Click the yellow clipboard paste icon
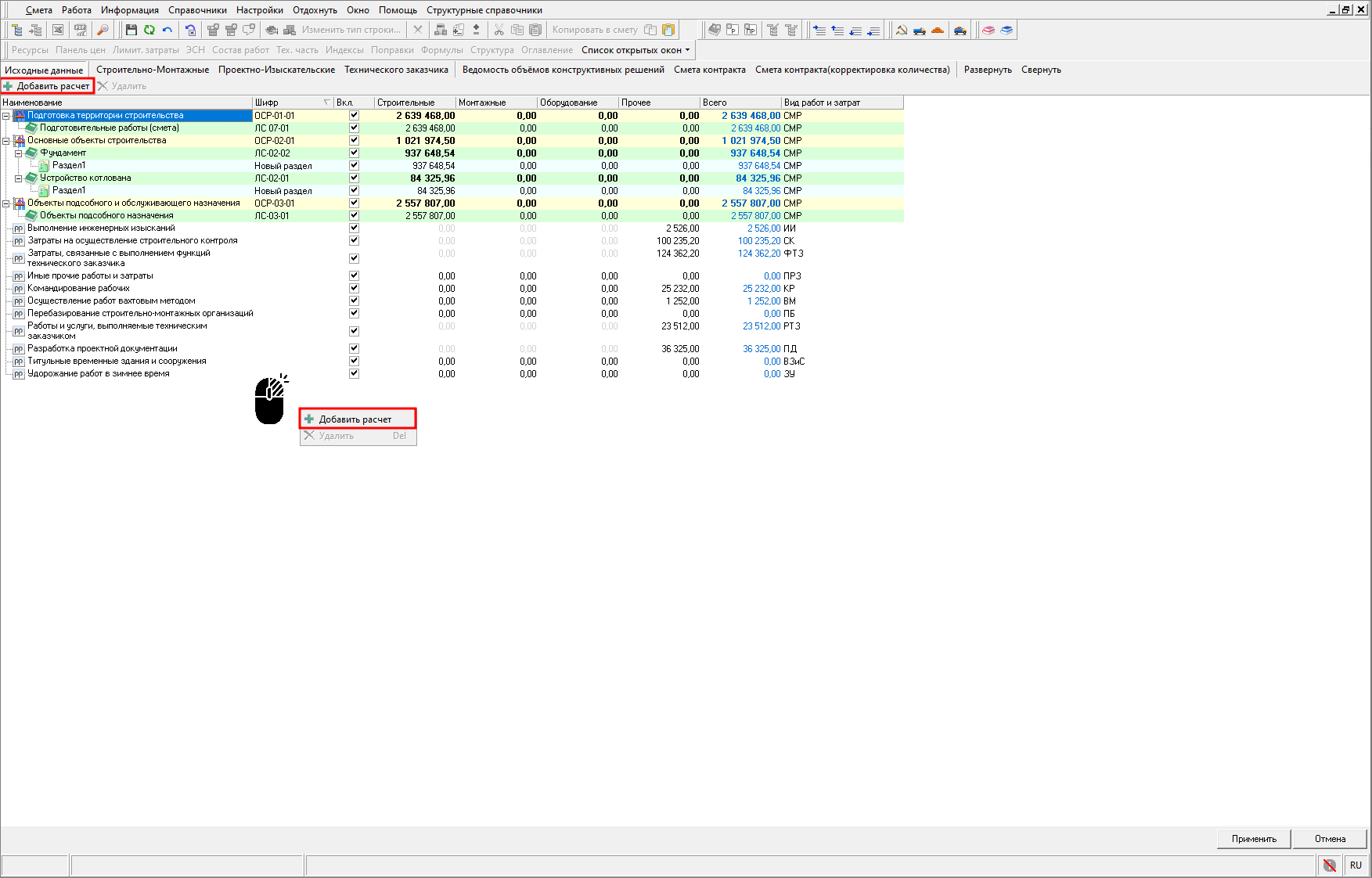 (x=668, y=30)
